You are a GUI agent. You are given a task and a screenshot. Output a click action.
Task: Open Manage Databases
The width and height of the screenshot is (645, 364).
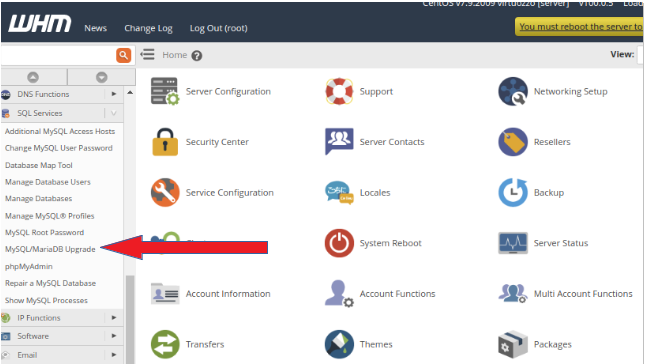click(39, 199)
